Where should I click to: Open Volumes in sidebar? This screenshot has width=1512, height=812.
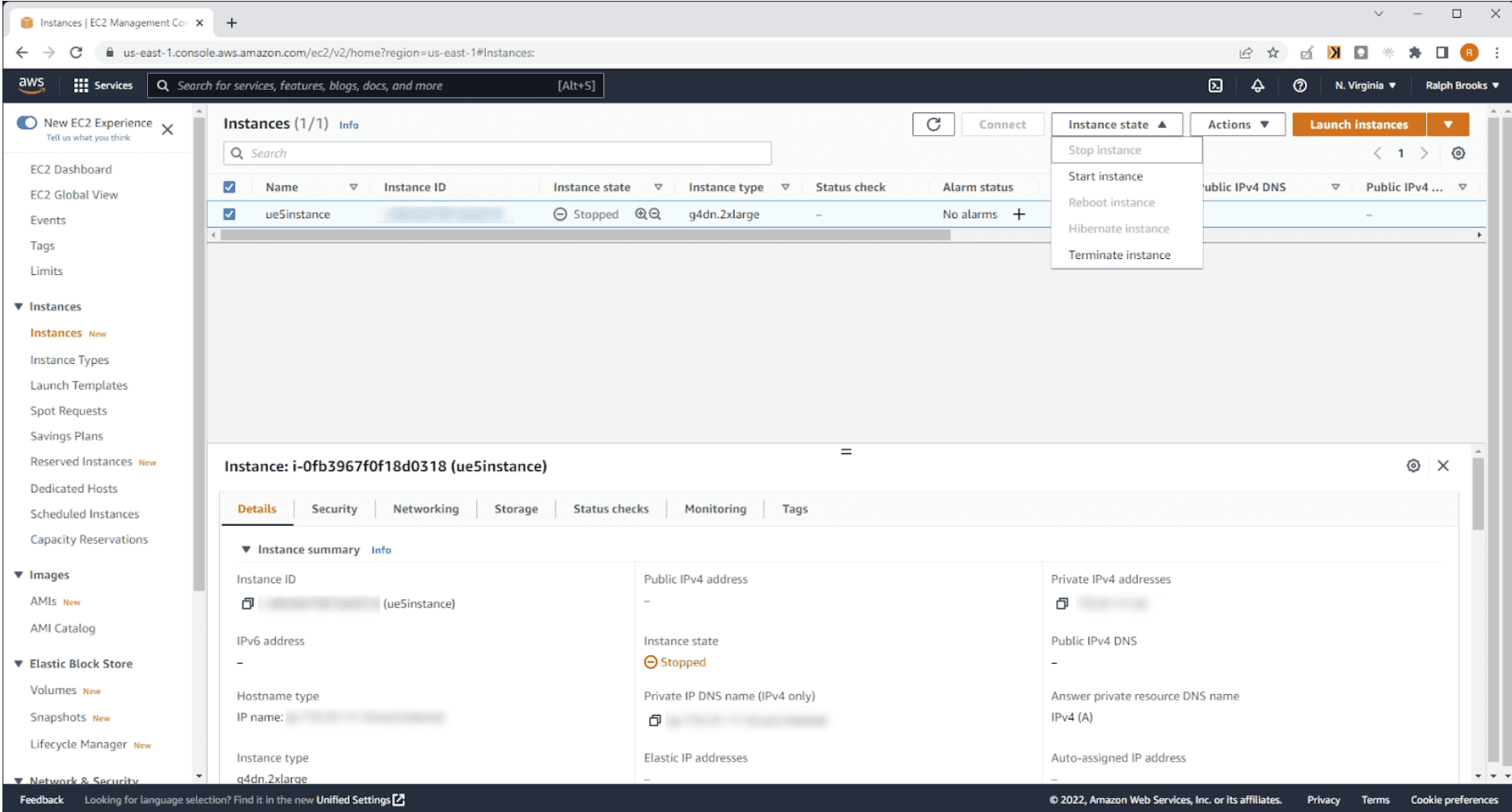(53, 690)
